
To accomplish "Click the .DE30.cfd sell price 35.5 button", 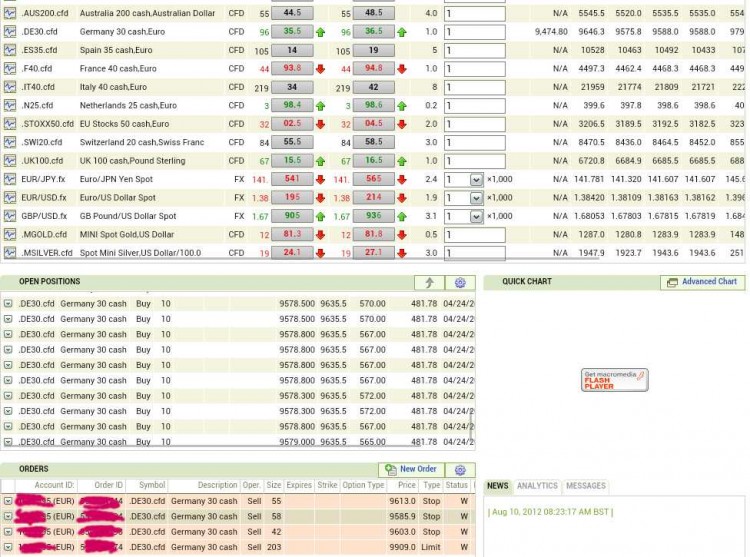I will [292, 32].
